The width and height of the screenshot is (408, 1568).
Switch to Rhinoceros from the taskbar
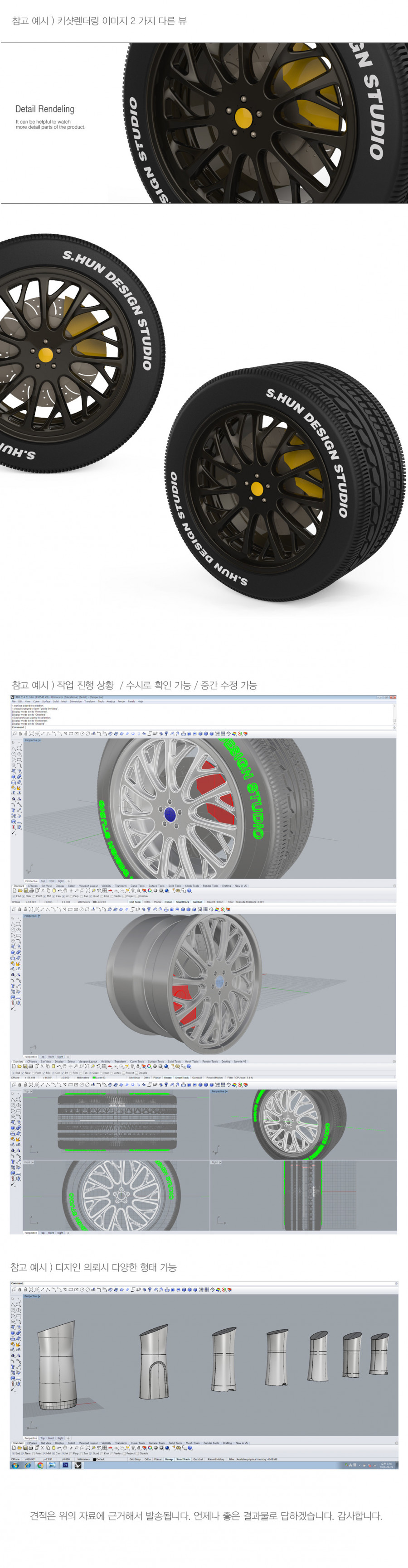78,1466
